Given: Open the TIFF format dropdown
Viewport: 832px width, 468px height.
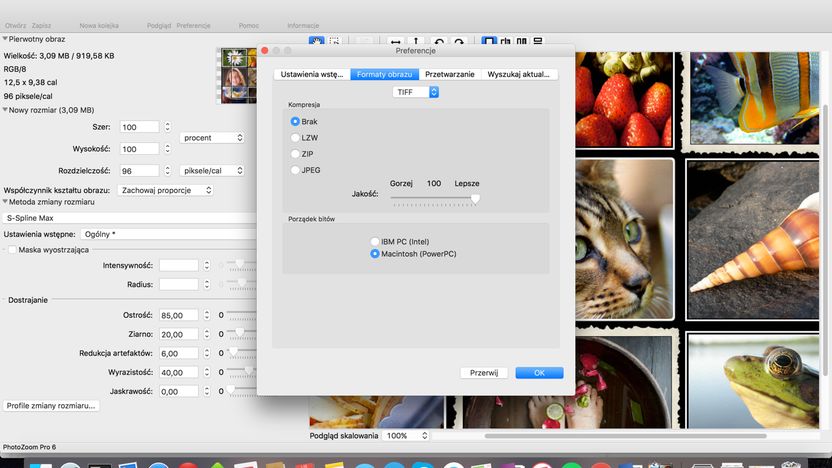Looking at the screenshot, I should point(415,92).
